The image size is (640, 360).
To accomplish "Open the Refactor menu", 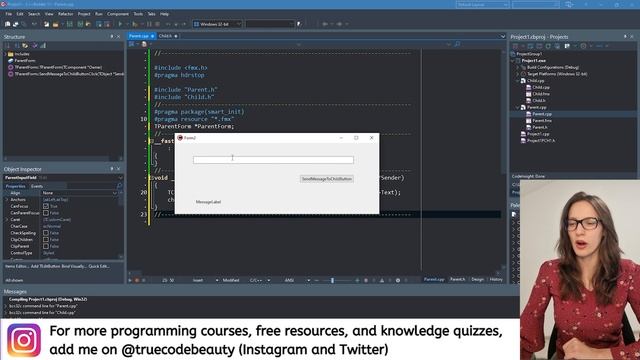I will [65, 14].
